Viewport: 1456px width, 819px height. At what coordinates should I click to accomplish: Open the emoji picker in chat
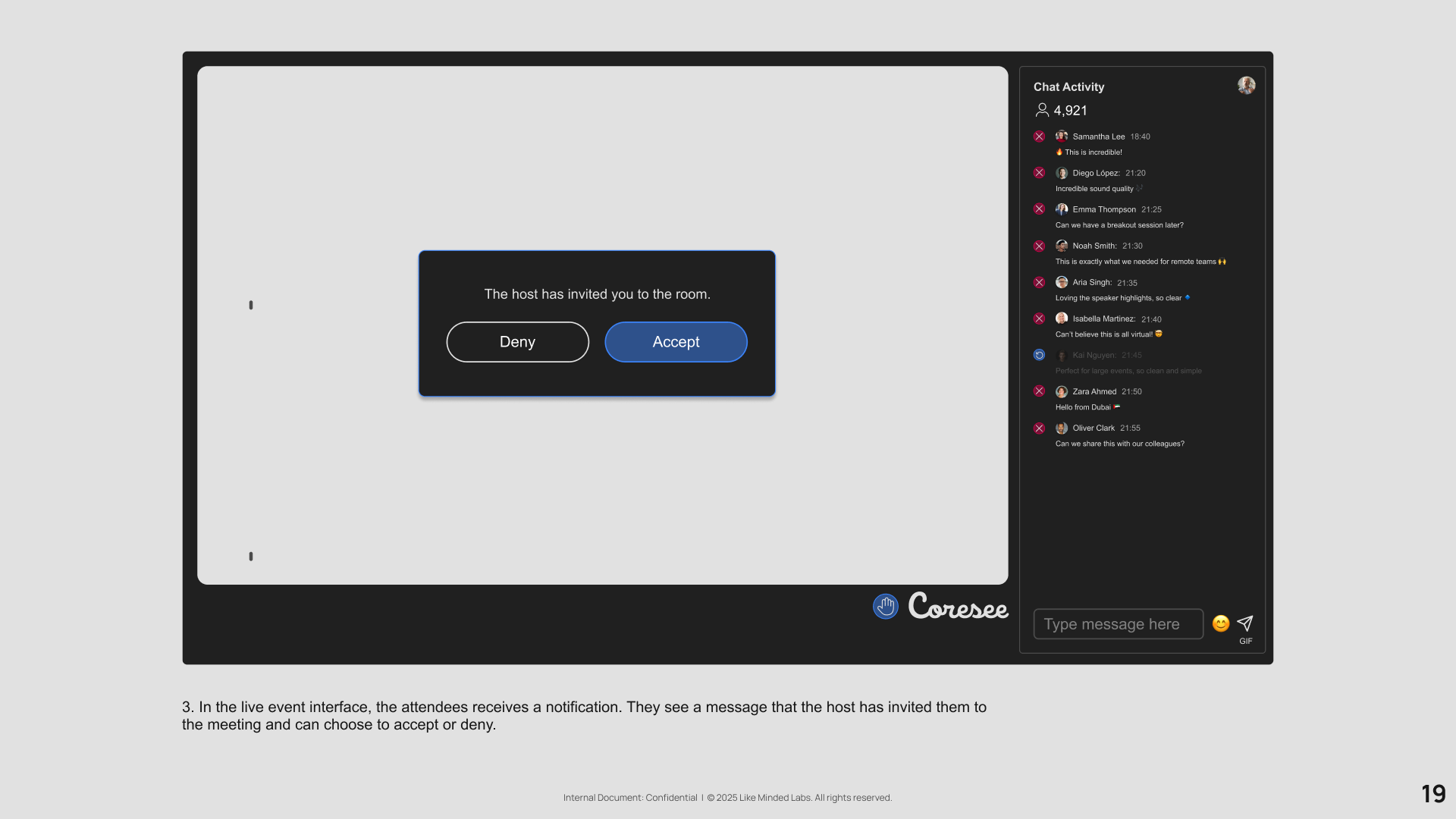pyautogui.click(x=1220, y=623)
